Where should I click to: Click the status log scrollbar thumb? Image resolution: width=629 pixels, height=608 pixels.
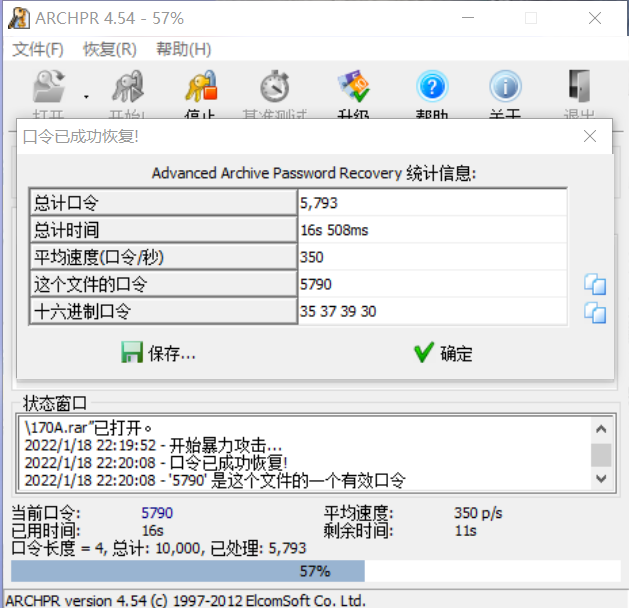click(601, 455)
